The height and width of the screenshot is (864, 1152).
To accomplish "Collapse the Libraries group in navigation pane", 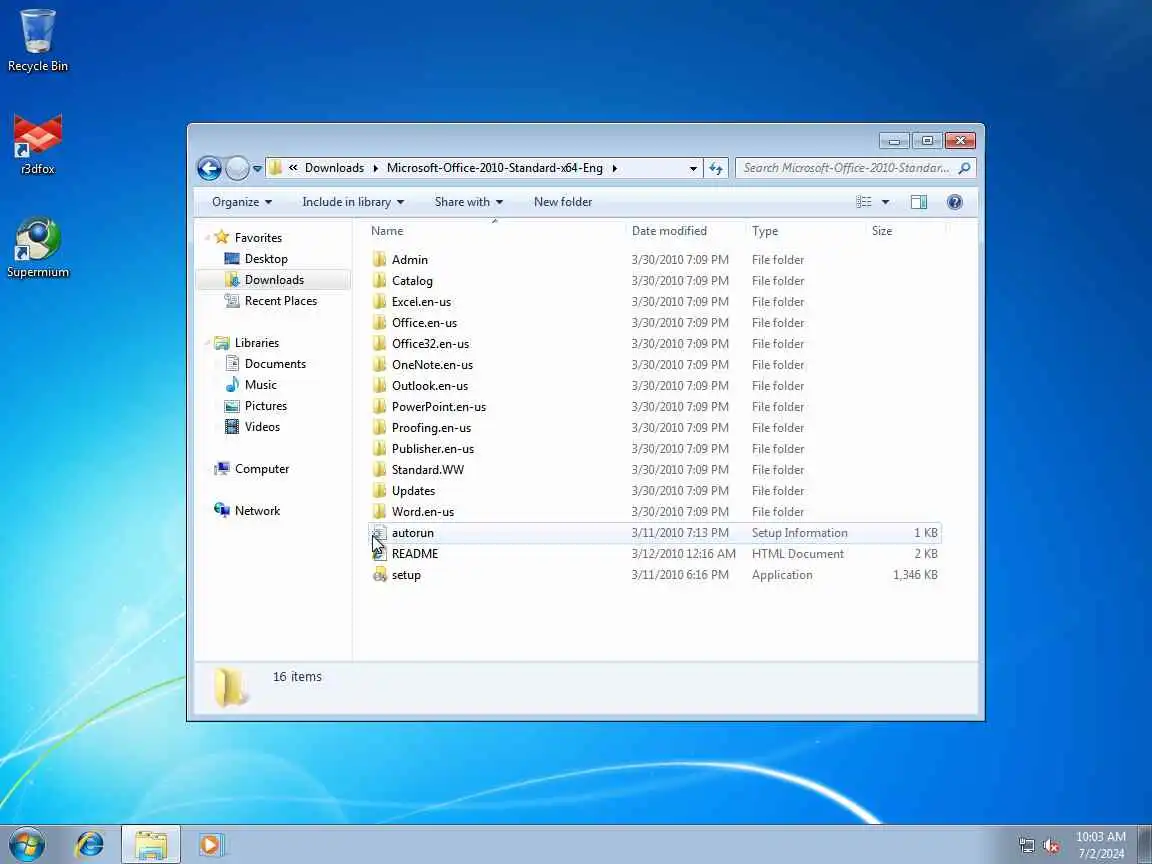I will pyautogui.click(x=207, y=342).
